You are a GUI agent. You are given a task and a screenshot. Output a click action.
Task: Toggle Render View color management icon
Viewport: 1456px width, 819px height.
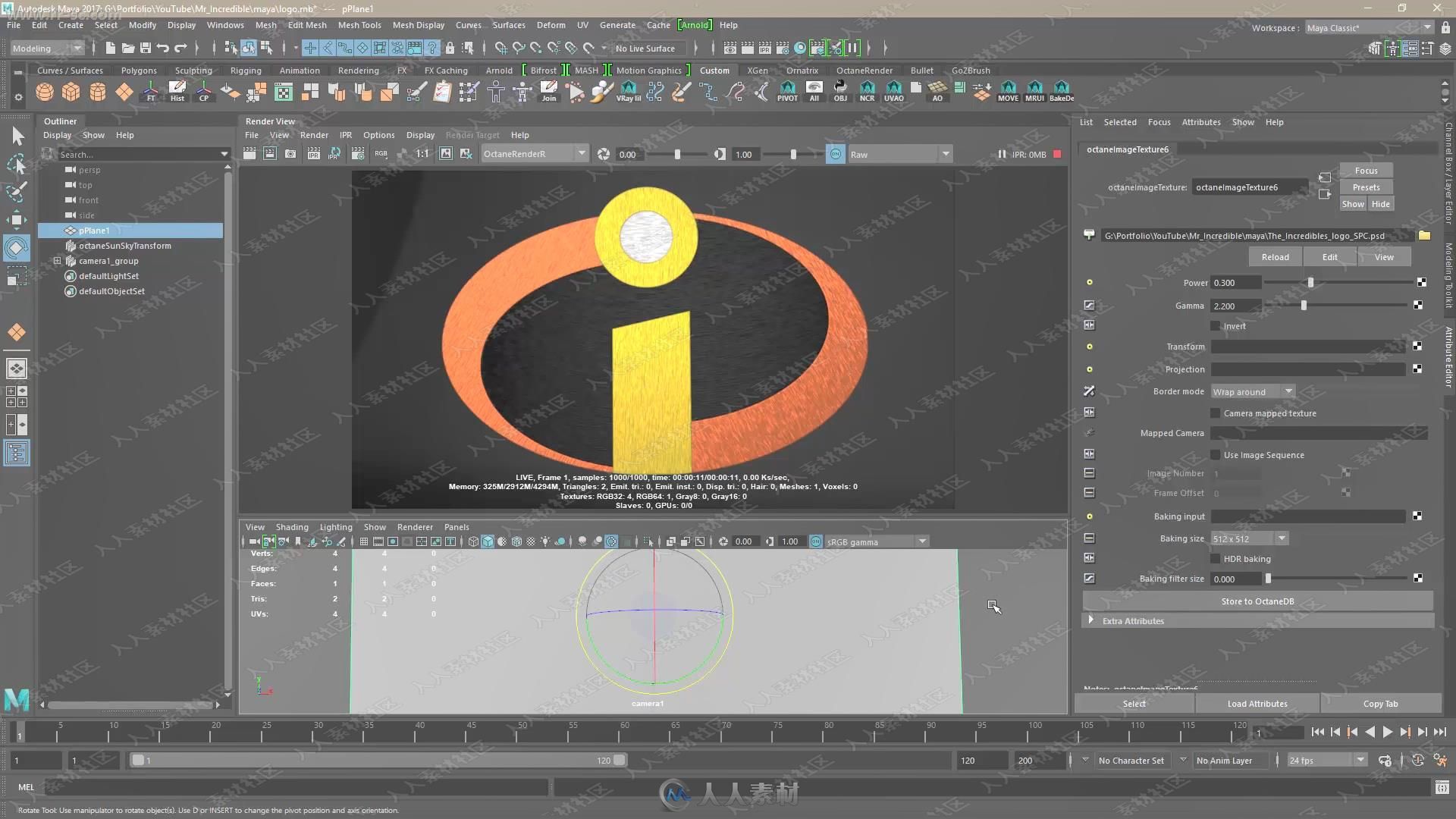[x=835, y=154]
